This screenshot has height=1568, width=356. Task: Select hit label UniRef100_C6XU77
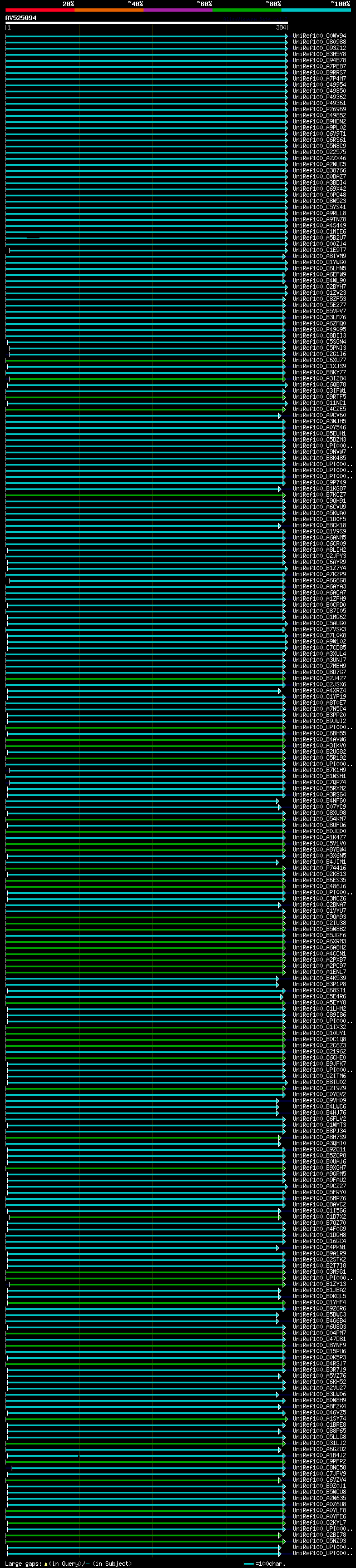[319, 360]
